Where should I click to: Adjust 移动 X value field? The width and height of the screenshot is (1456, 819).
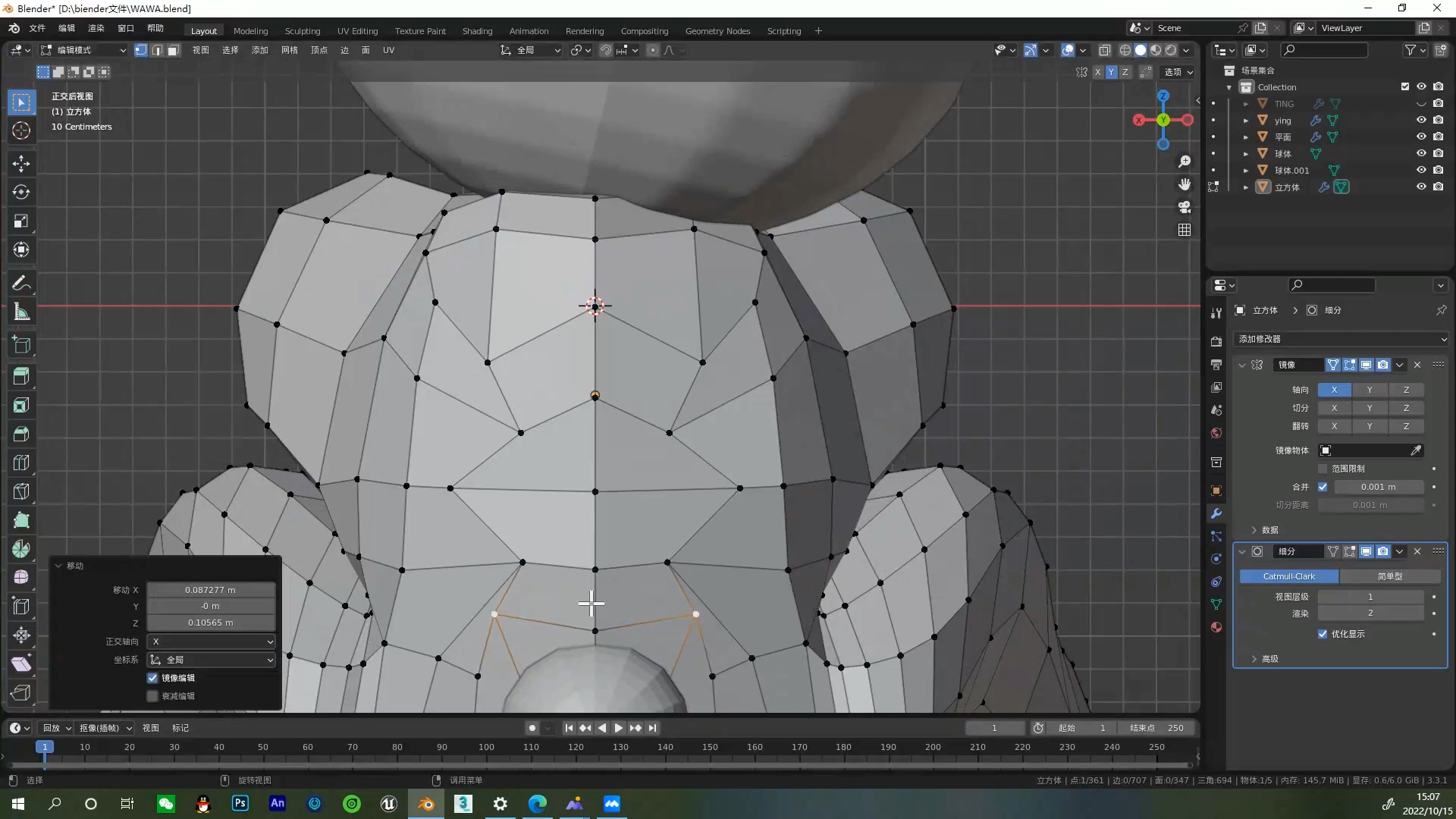[x=211, y=590]
